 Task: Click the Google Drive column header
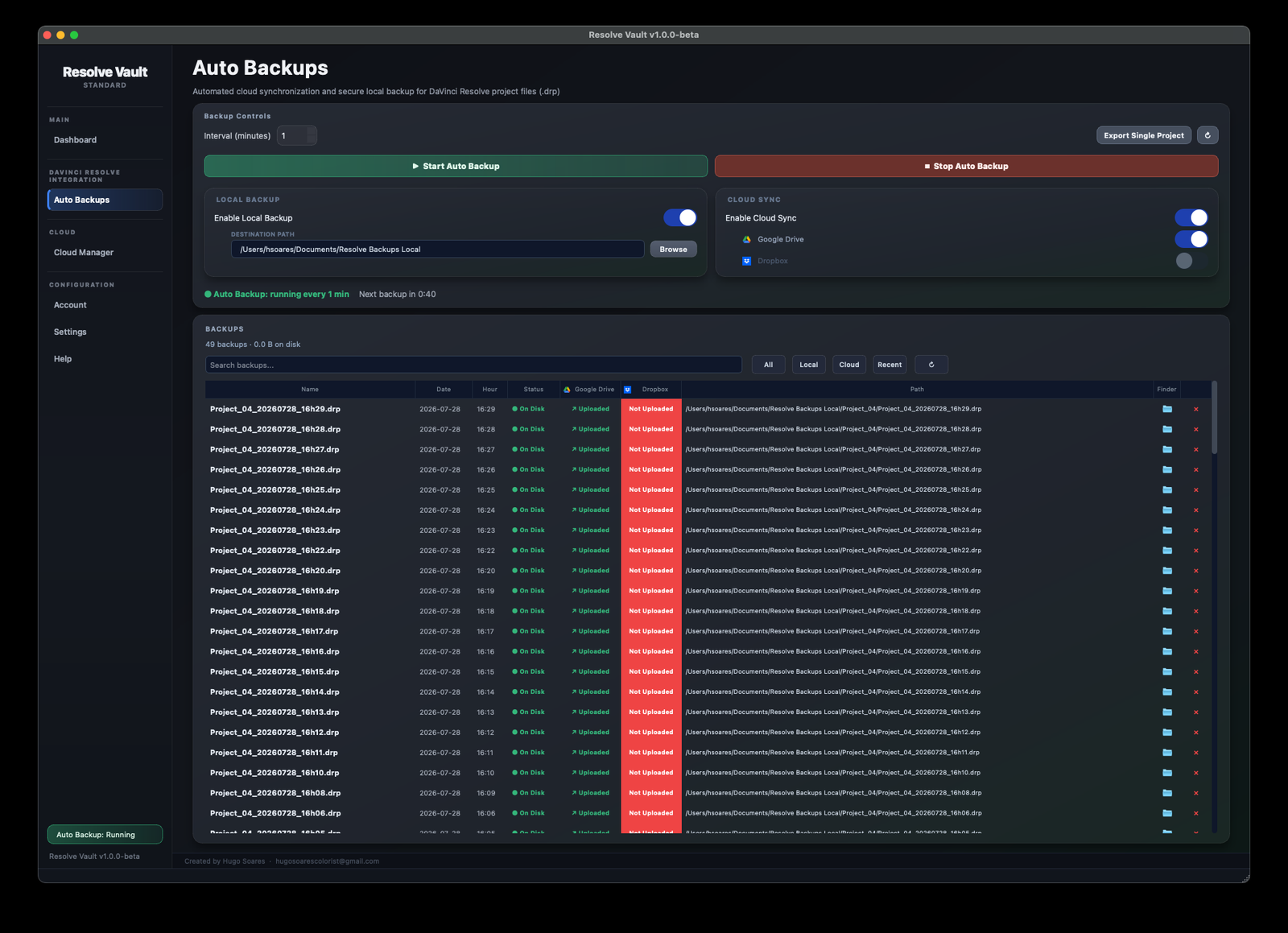pos(589,390)
